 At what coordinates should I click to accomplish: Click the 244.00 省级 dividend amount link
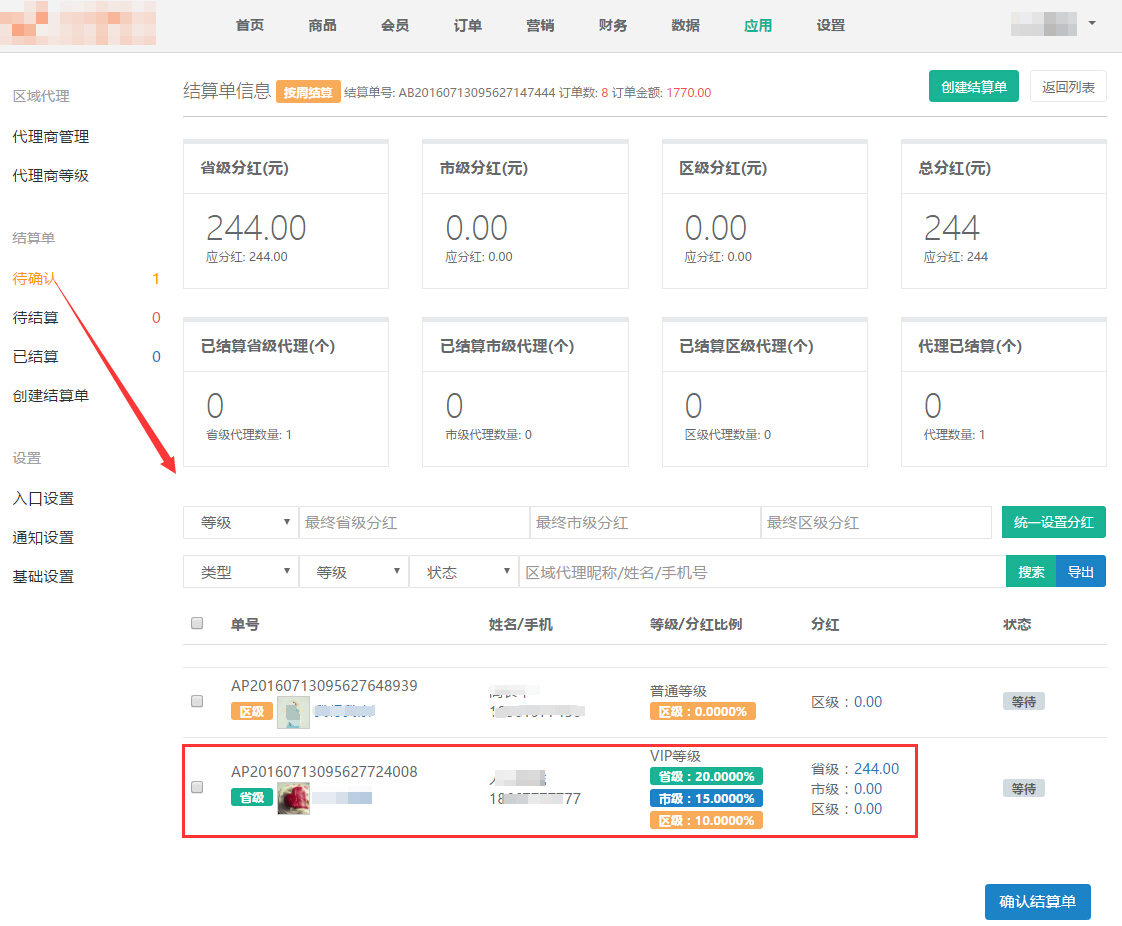click(x=876, y=769)
